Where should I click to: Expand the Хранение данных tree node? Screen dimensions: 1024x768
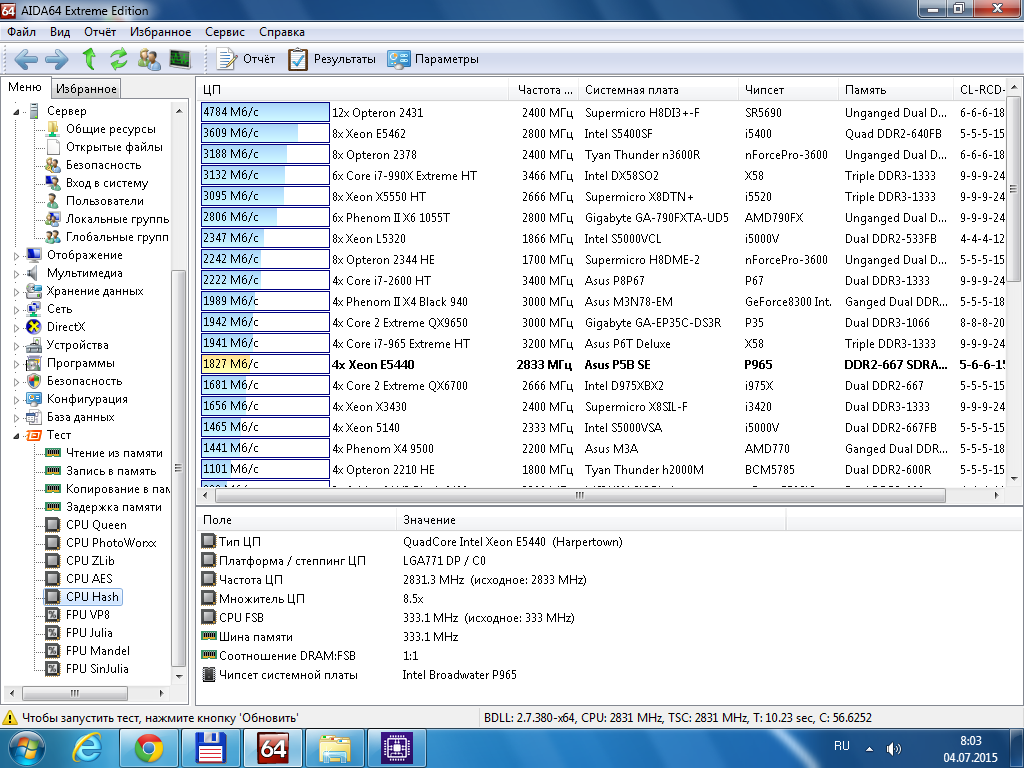point(16,292)
